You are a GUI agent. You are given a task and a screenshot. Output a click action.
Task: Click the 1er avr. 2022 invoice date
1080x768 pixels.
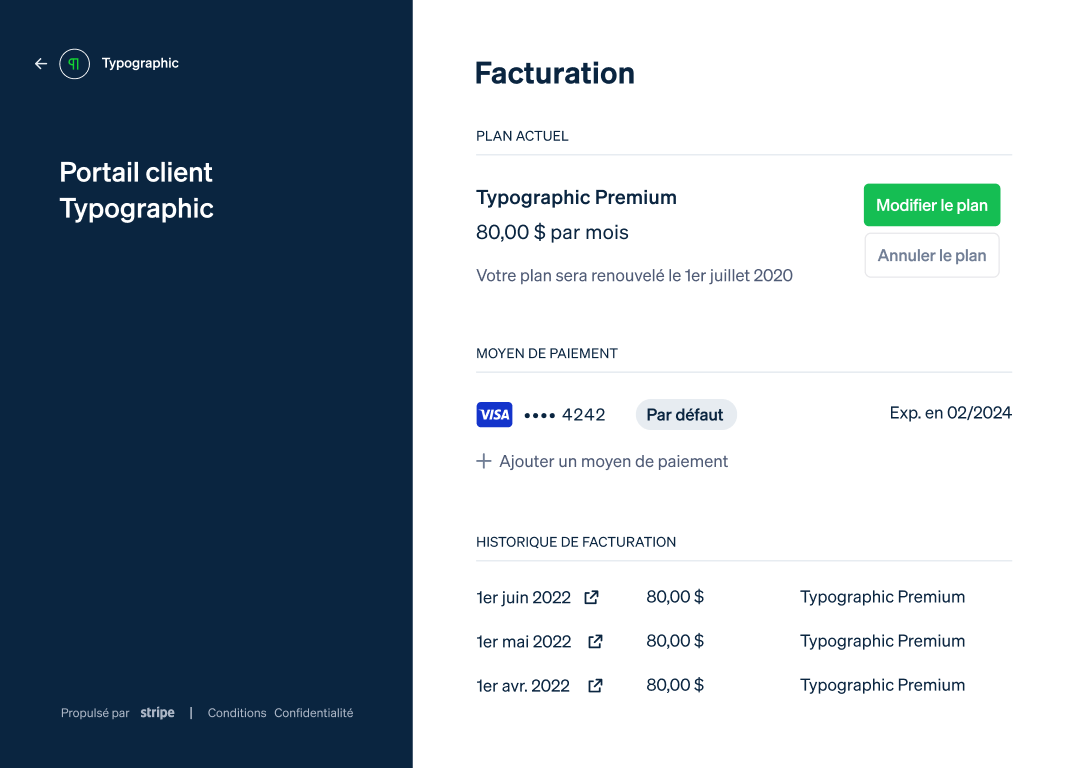pyautogui.click(x=523, y=686)
